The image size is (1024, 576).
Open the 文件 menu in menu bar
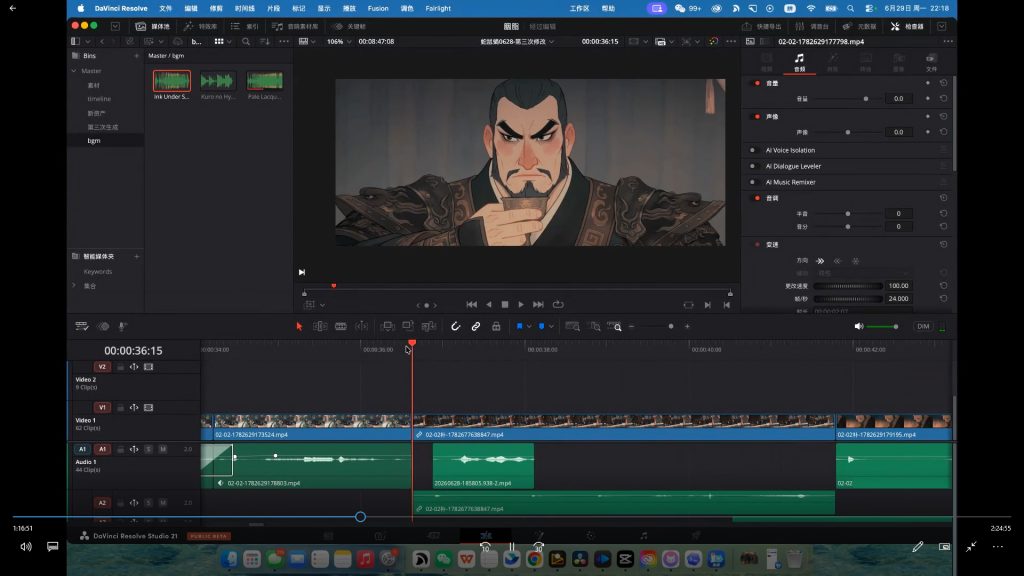click(x=166, y=8)
